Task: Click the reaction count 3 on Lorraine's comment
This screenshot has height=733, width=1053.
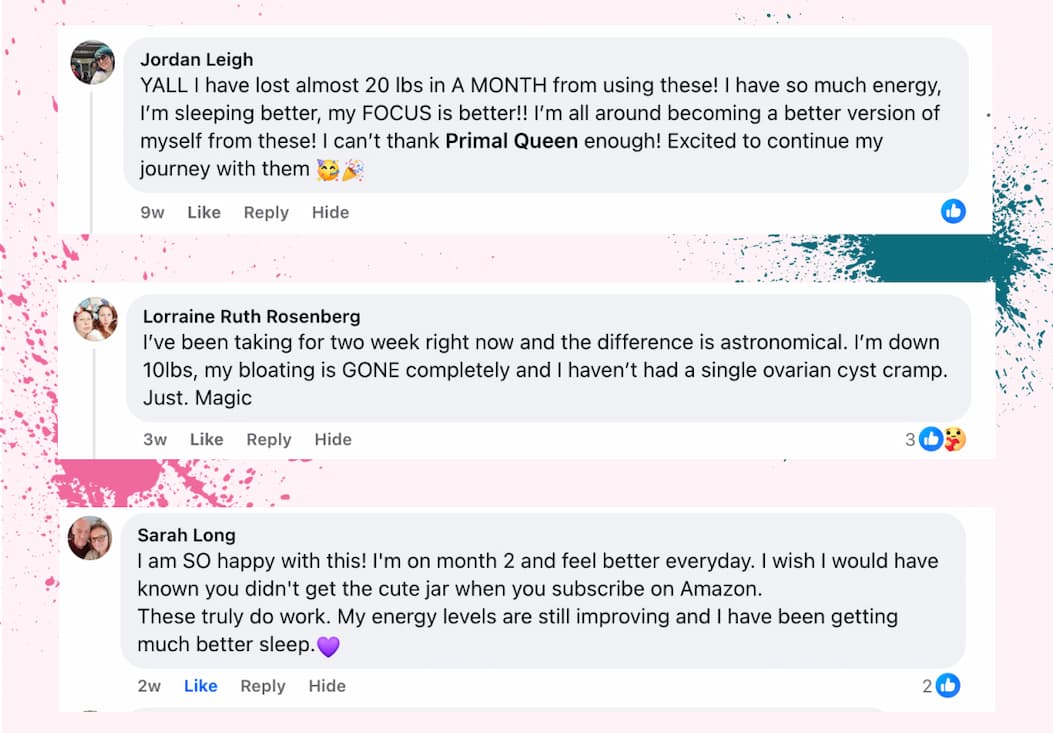Action: (909, 439)
